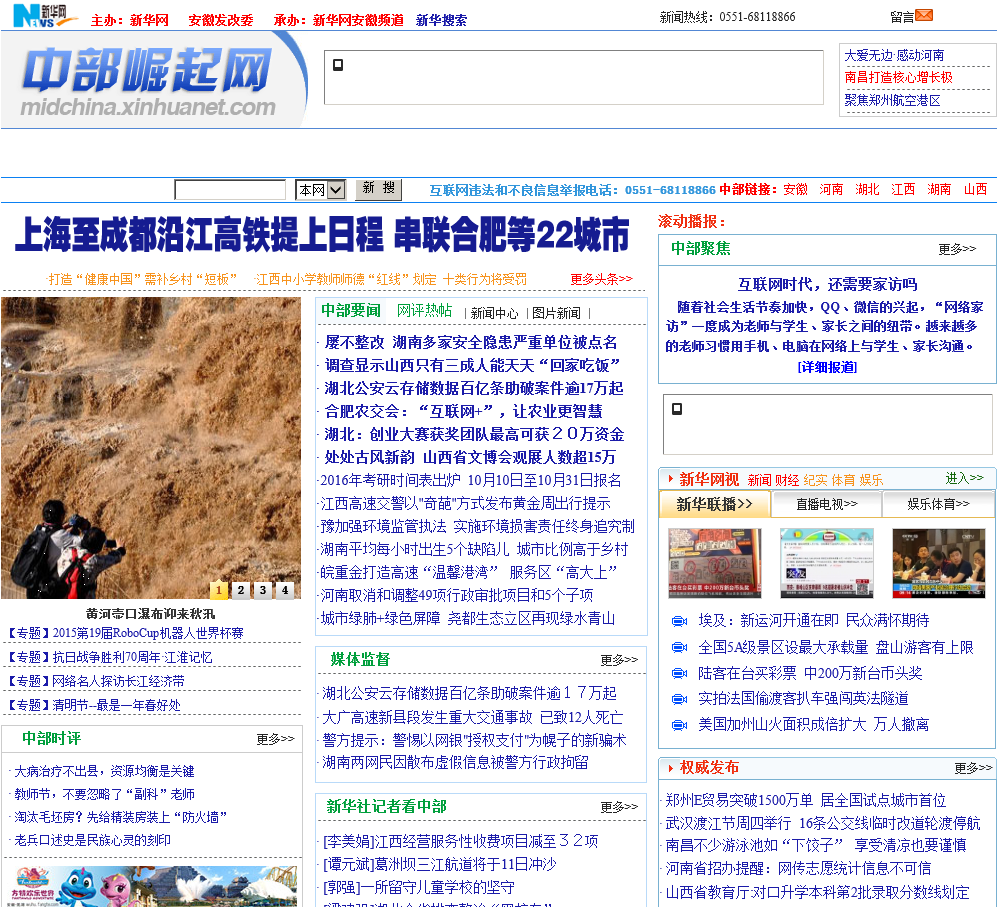Click 财经 category link beside 新华网视

tap(787, 481)
